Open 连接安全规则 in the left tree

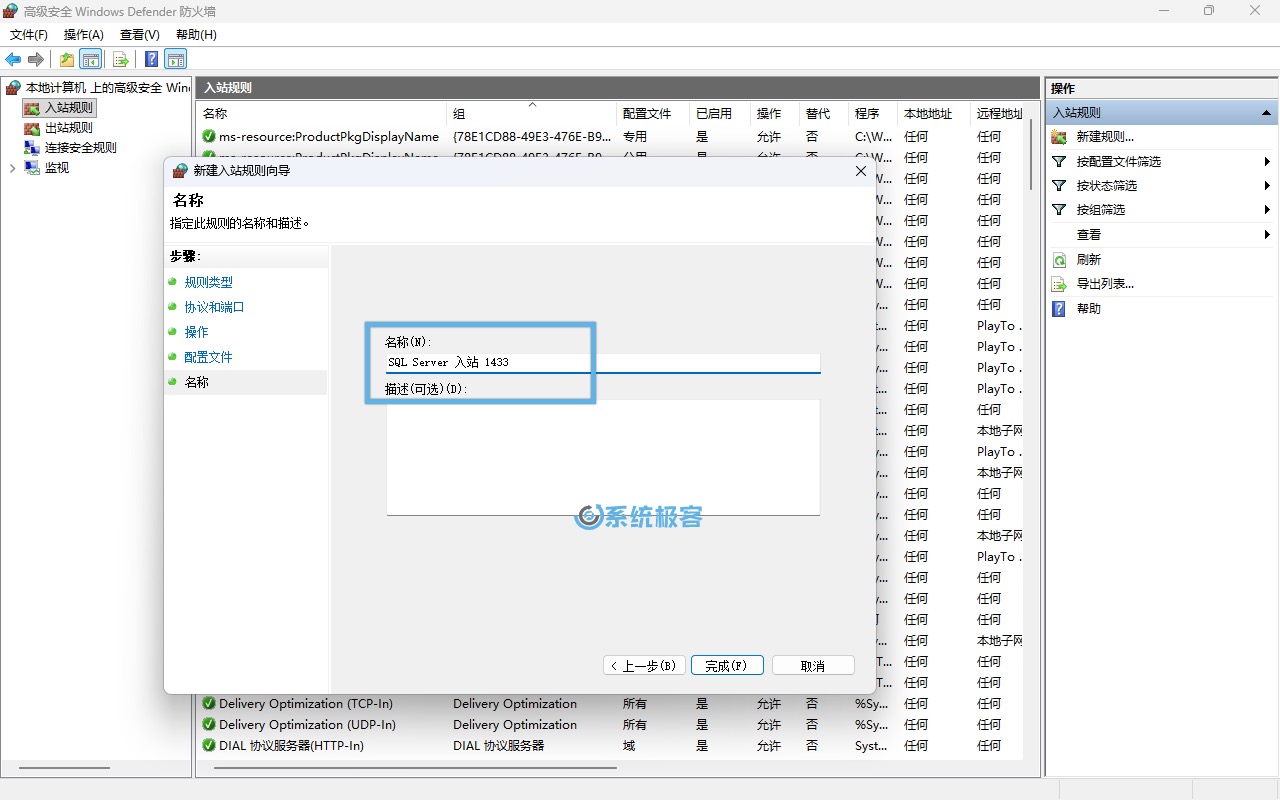click(x=80, y=148)
